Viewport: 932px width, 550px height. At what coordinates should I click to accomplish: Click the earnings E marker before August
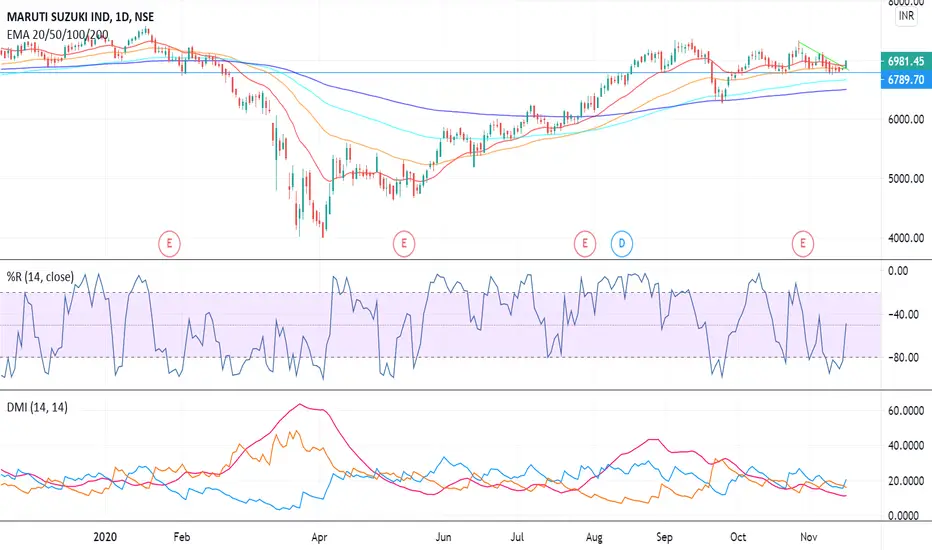(x=585, y=243)
